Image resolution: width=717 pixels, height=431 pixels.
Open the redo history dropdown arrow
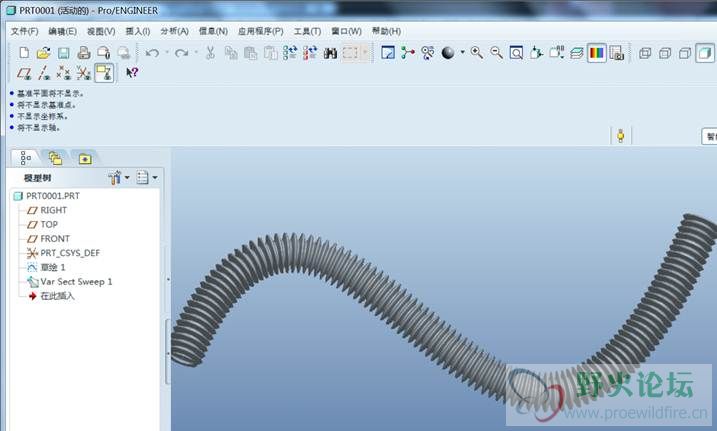tap(196, 53)
